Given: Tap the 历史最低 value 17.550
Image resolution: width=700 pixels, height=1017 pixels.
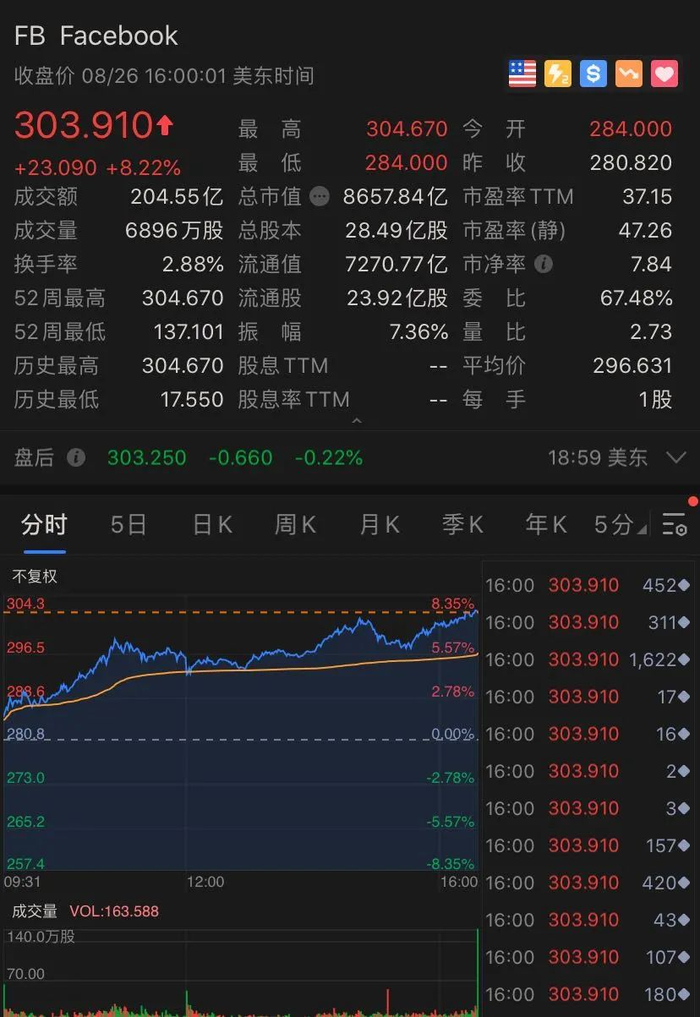Looking at the screenshot, I should point(191,400).
